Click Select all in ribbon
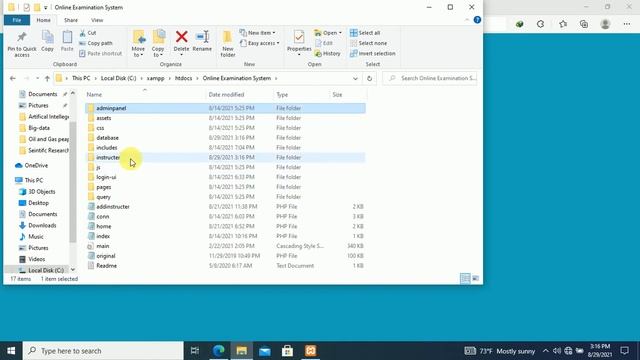The height and width of the screenshot is (360, 640). [x=365, y=33]
